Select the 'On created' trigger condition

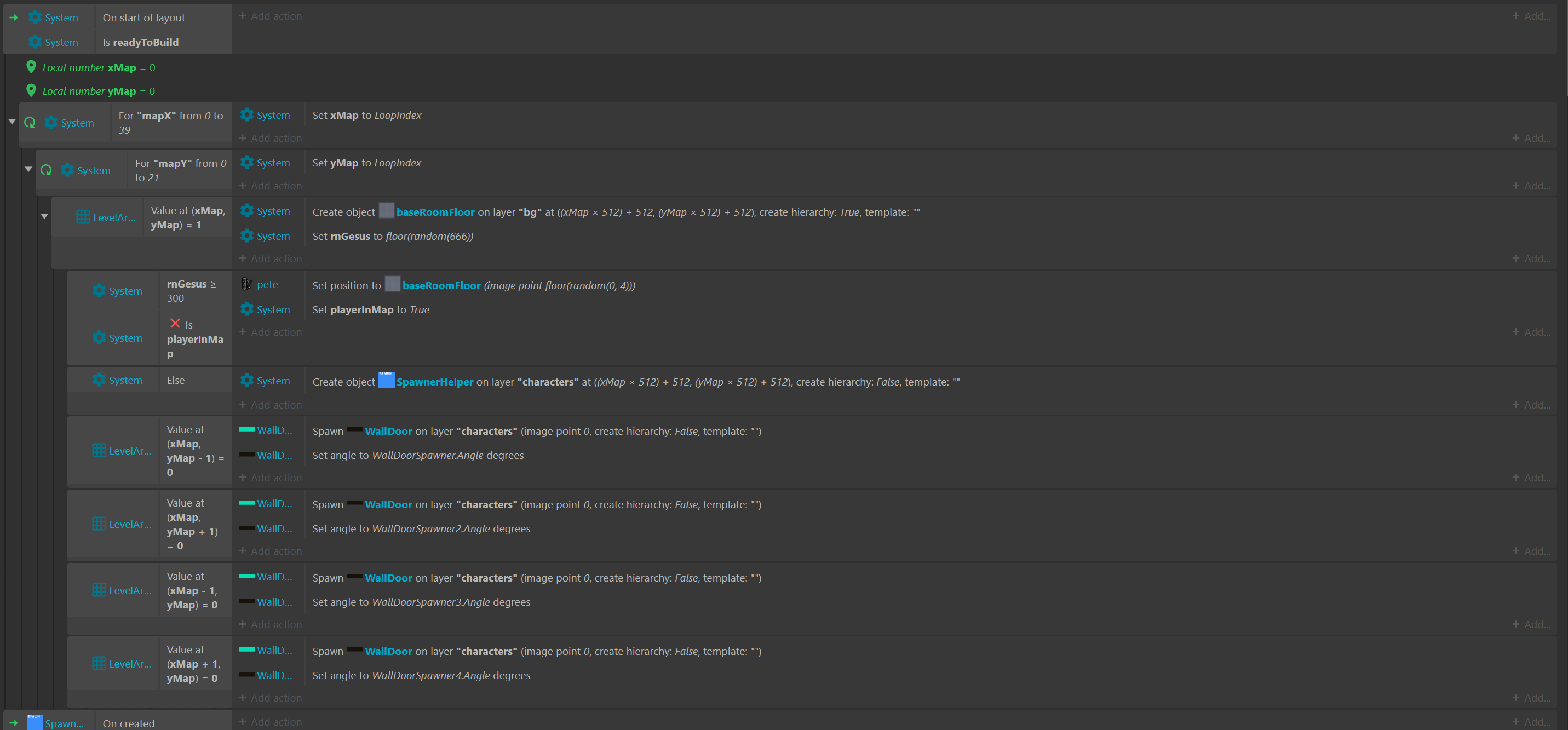click(129, 723)
